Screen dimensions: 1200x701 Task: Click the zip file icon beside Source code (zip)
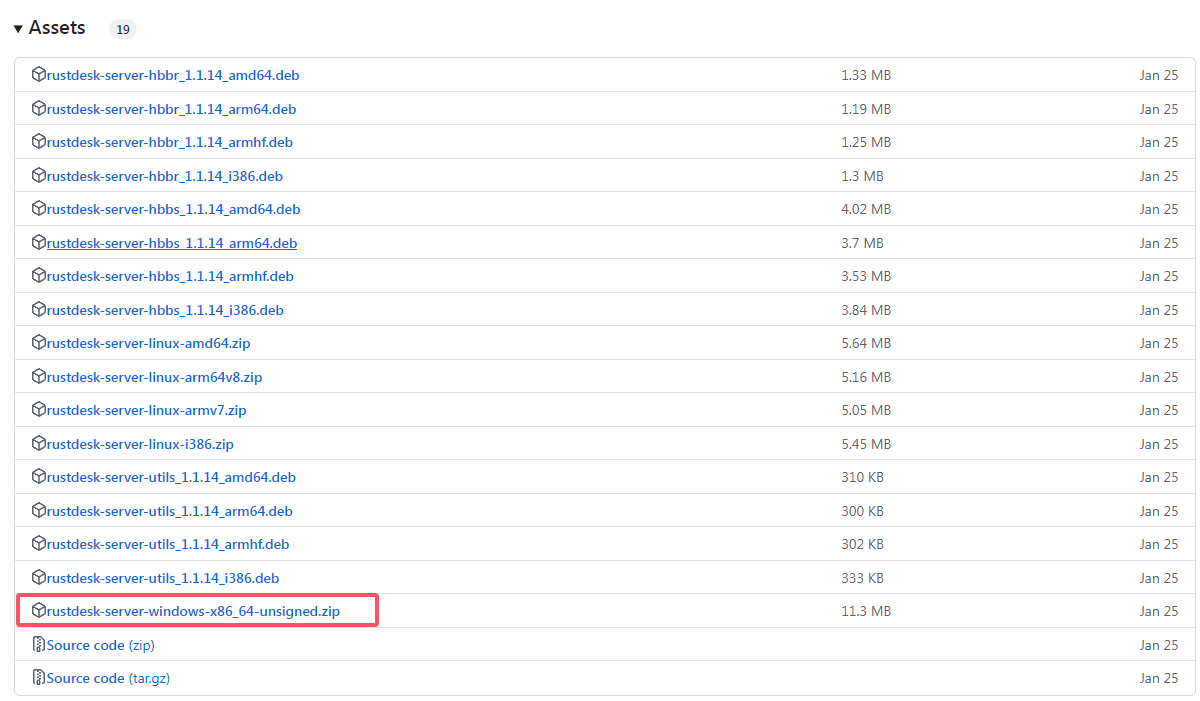39,644
